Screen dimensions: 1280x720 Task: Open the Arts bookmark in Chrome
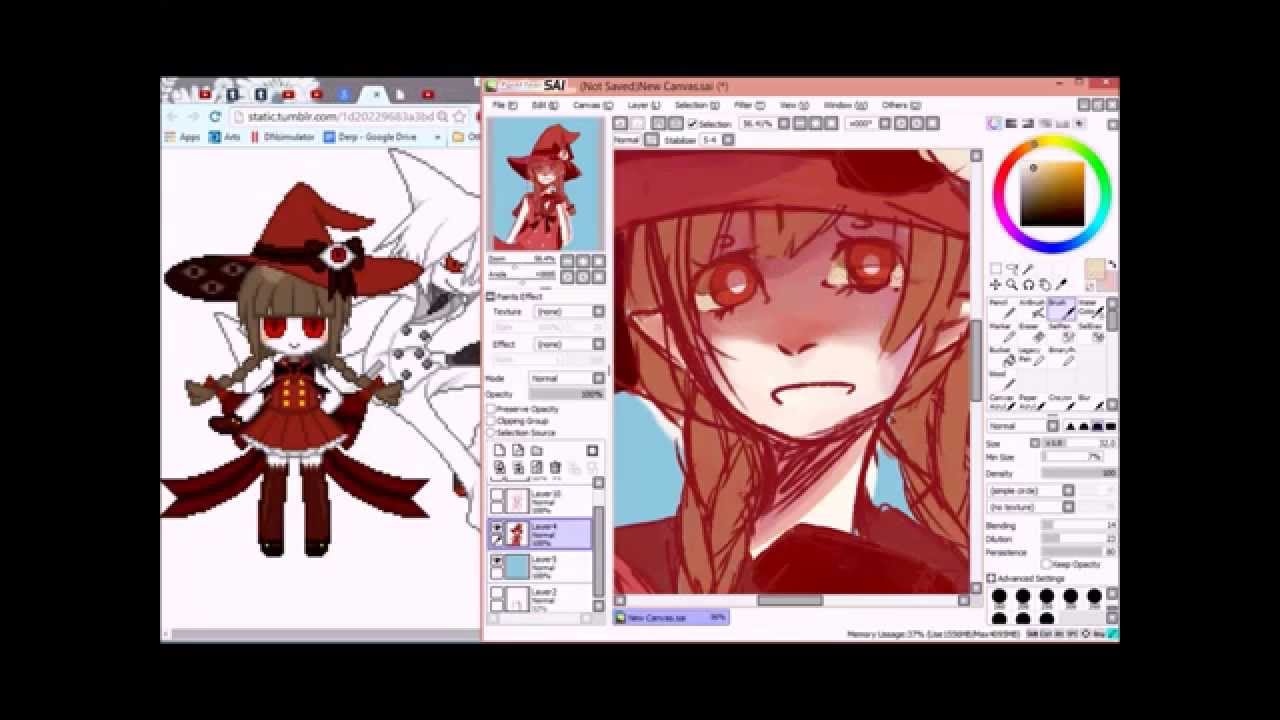(x=225, y=137)
